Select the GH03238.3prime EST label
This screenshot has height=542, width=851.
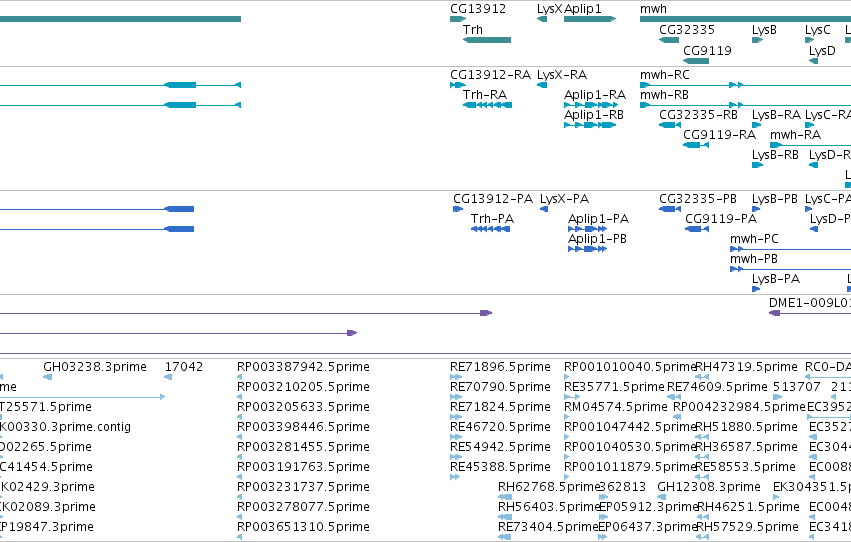94,367
